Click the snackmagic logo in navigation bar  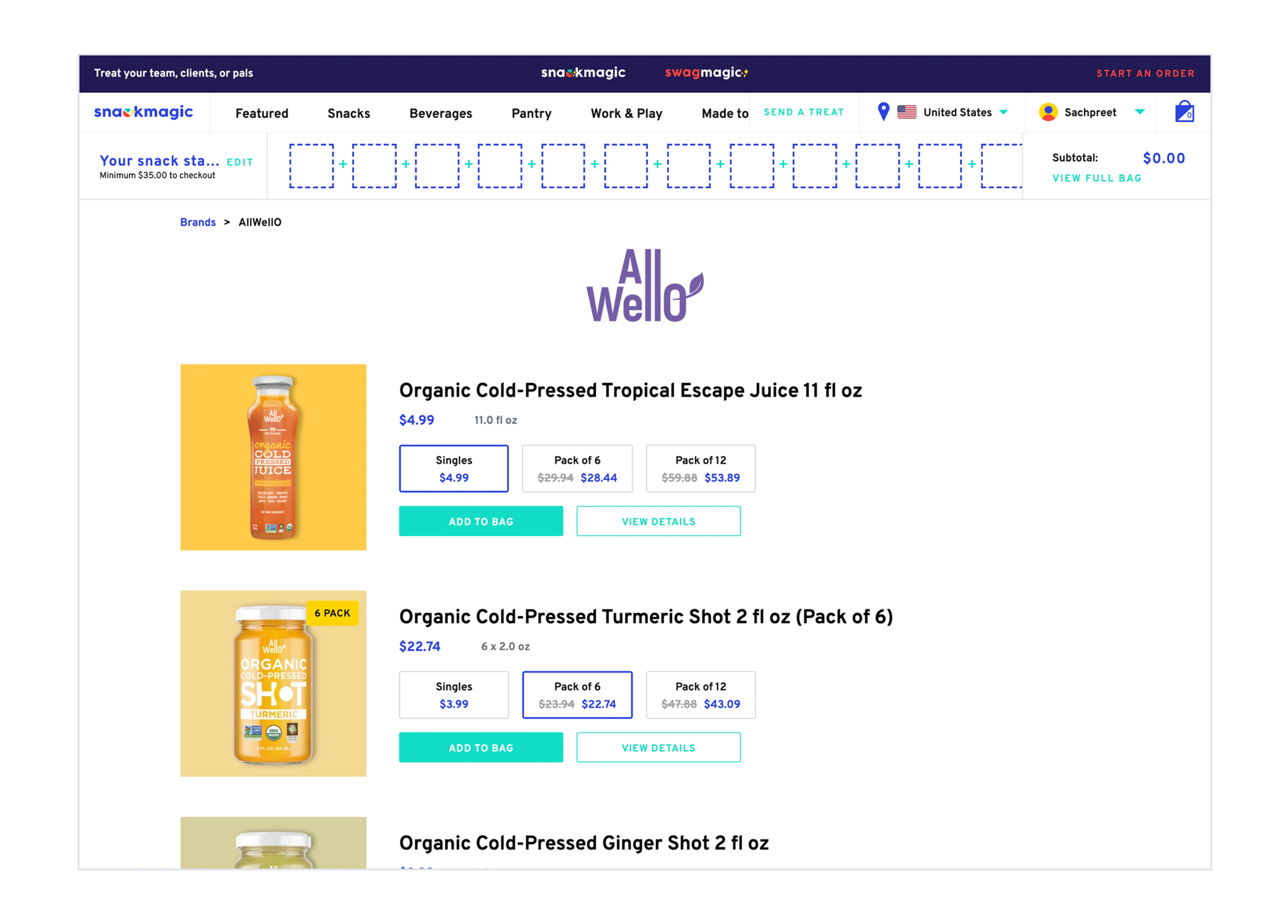point(143,112)
